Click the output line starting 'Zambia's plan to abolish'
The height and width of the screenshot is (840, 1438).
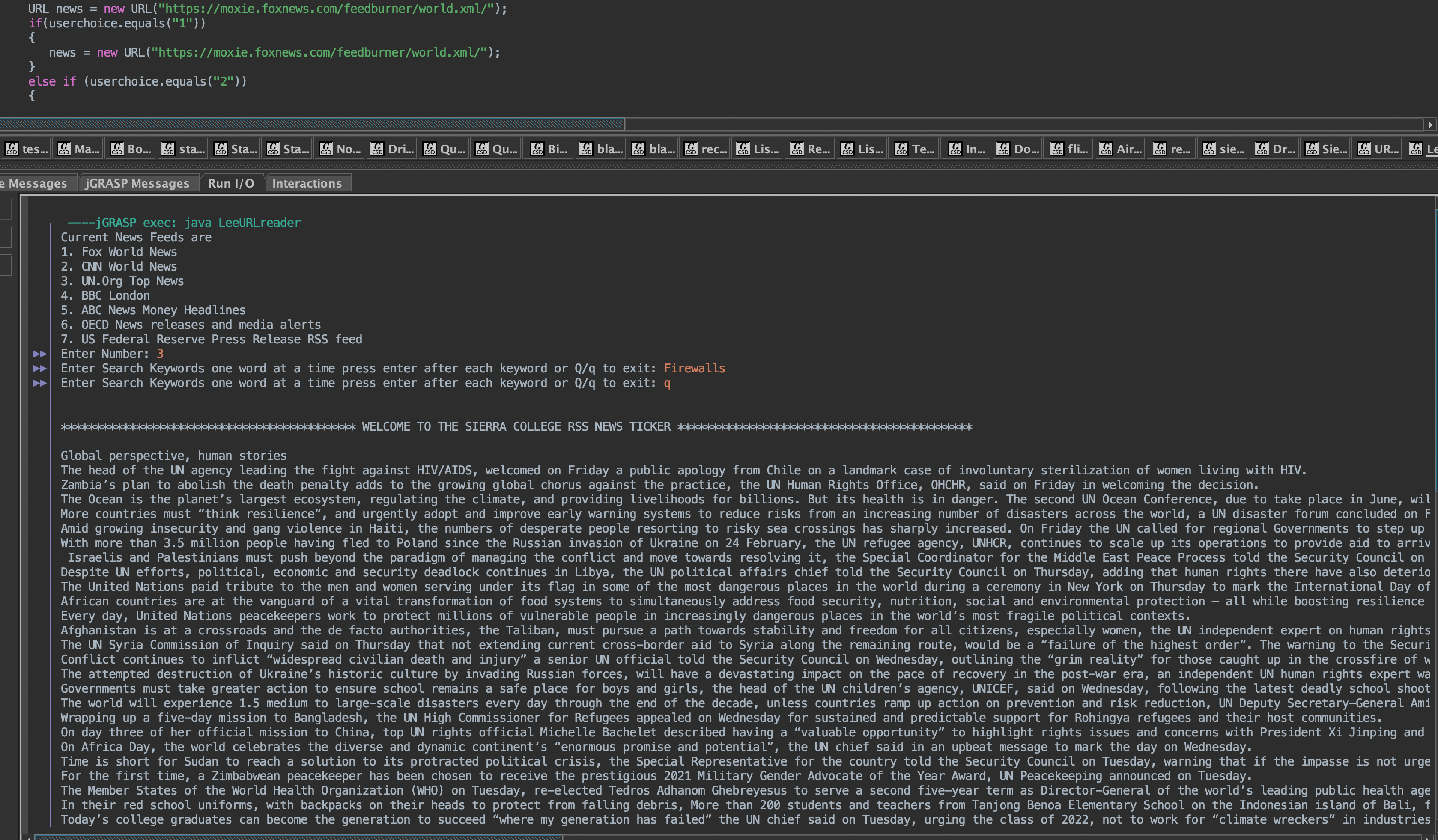pos(659,485)
